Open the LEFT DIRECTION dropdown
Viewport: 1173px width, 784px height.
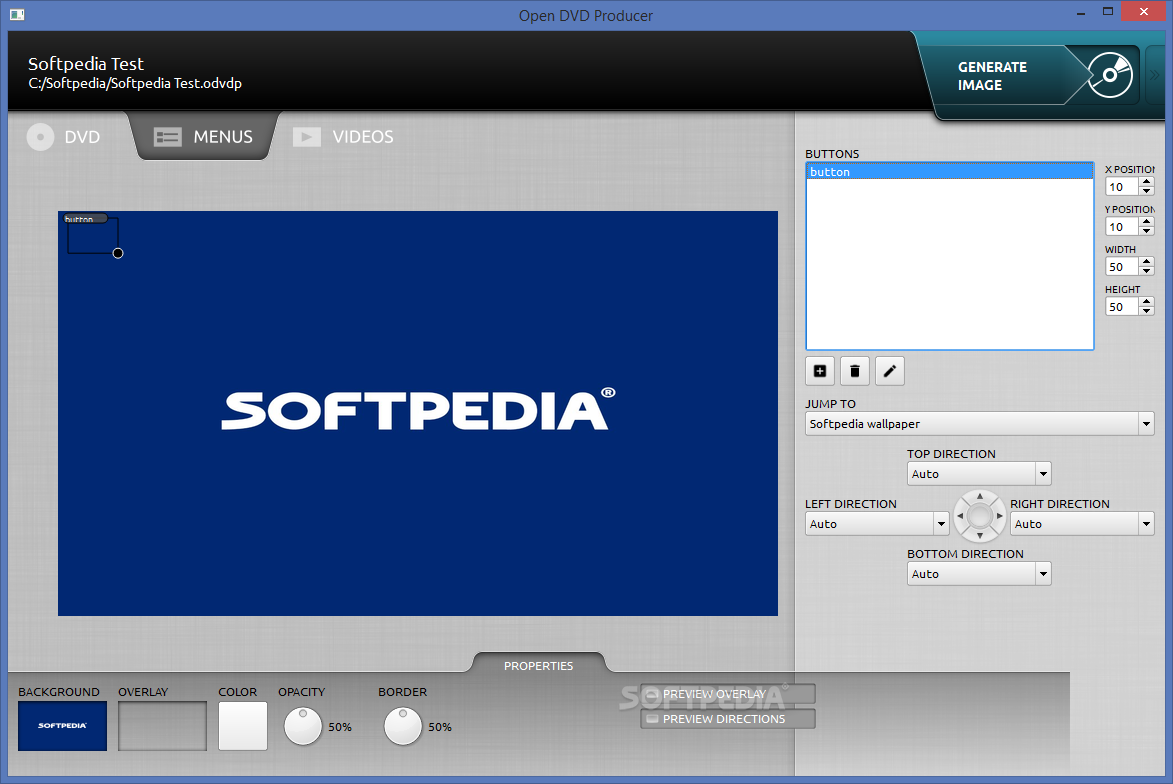[x=877, y=524]
